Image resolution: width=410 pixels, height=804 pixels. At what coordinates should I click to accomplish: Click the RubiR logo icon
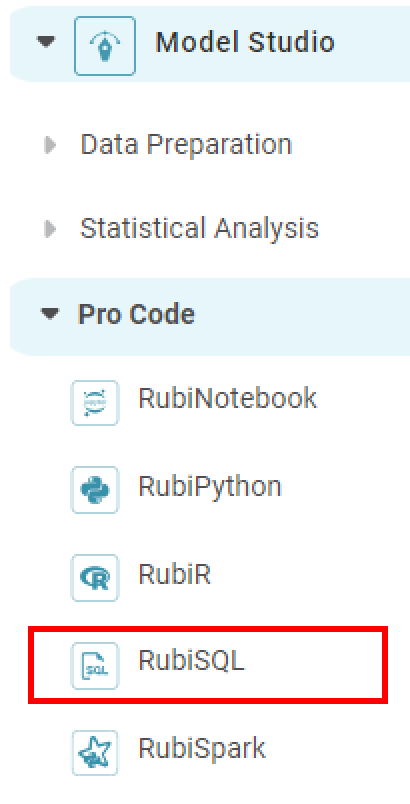pos(95,577)
